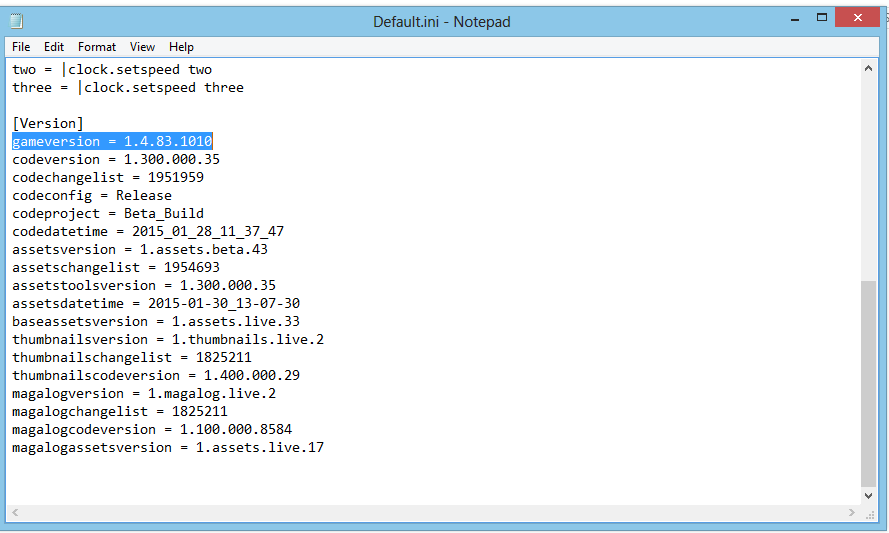
Task: Click the line 'two = |clock.setspeed two'
Action: [x=112, y=70]
